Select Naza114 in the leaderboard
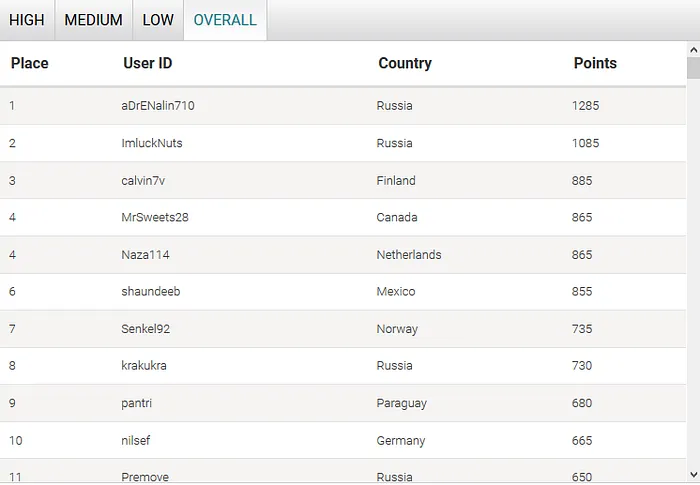 pos(146,255)
